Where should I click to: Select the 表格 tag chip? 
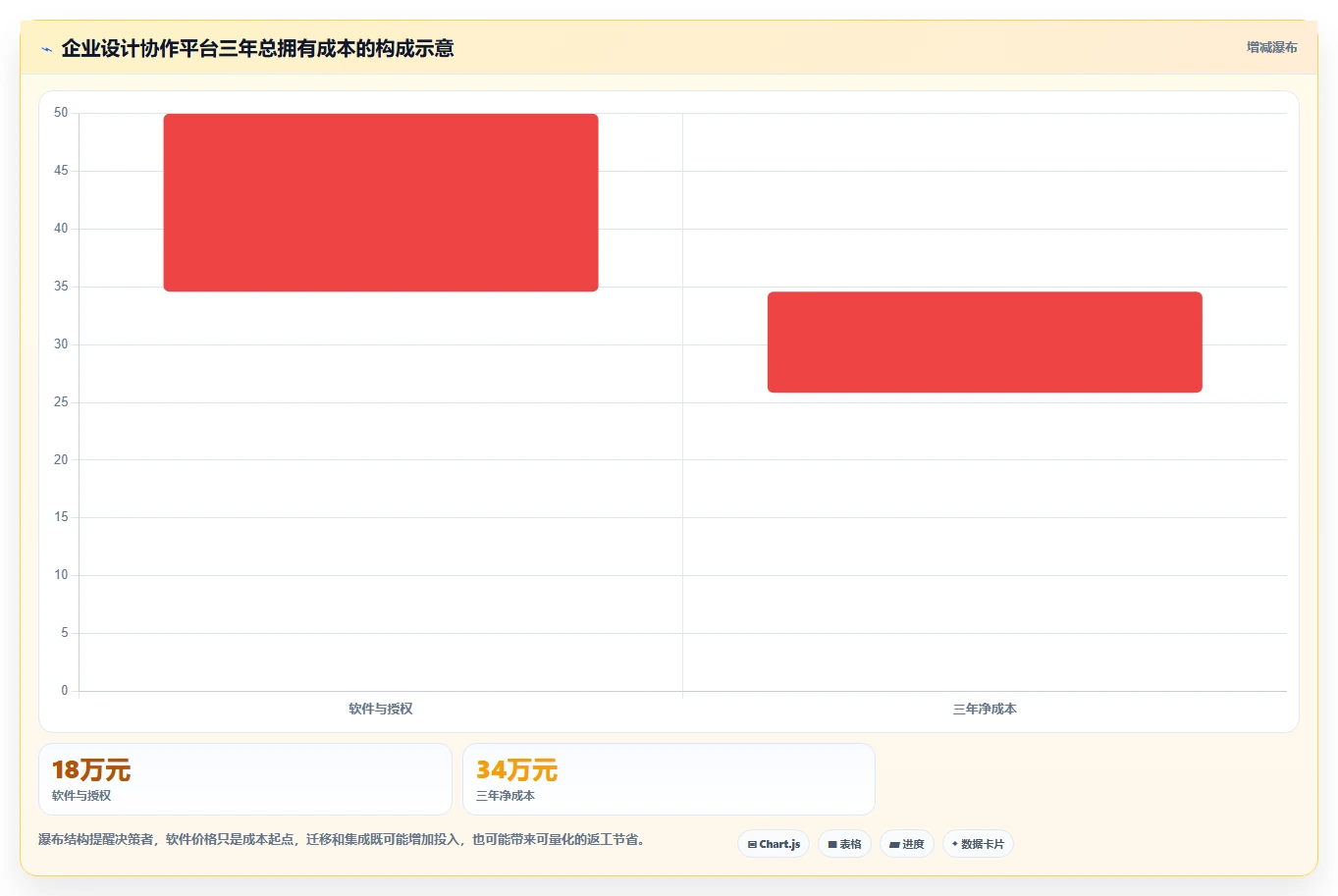click(x=844, y=844)
